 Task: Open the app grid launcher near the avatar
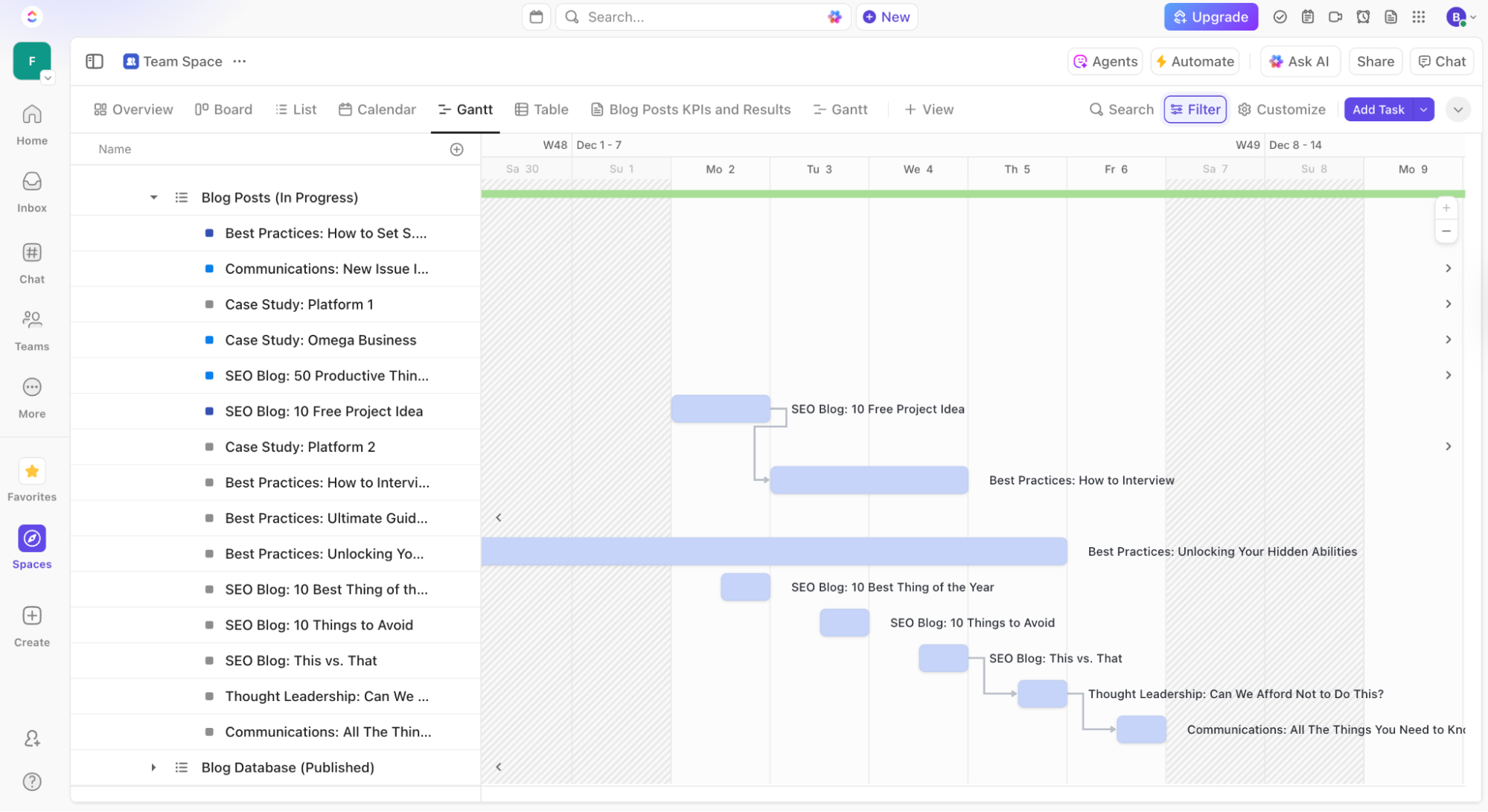click(1419, 16)
